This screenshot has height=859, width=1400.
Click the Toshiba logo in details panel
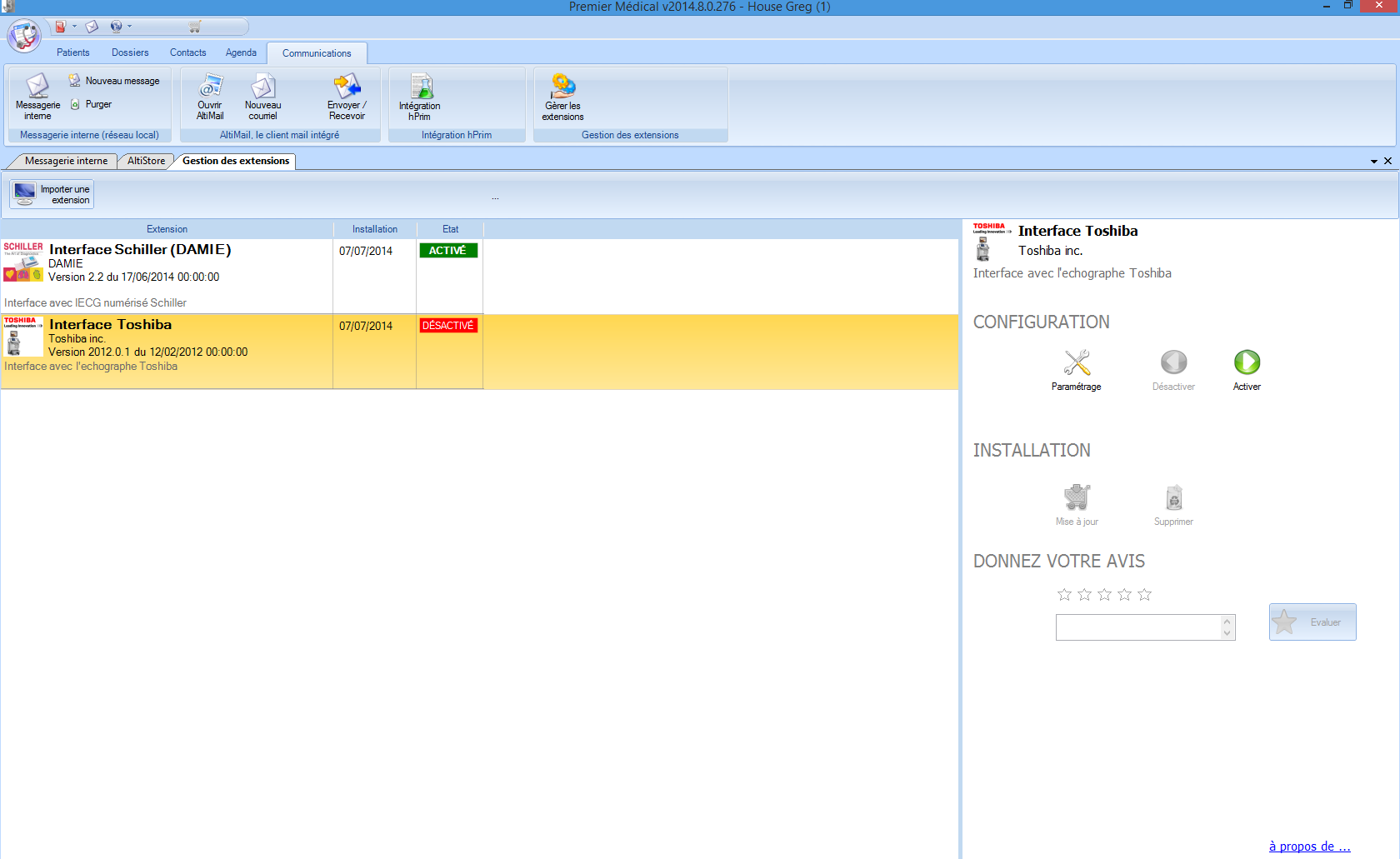(x=992, y=242)
